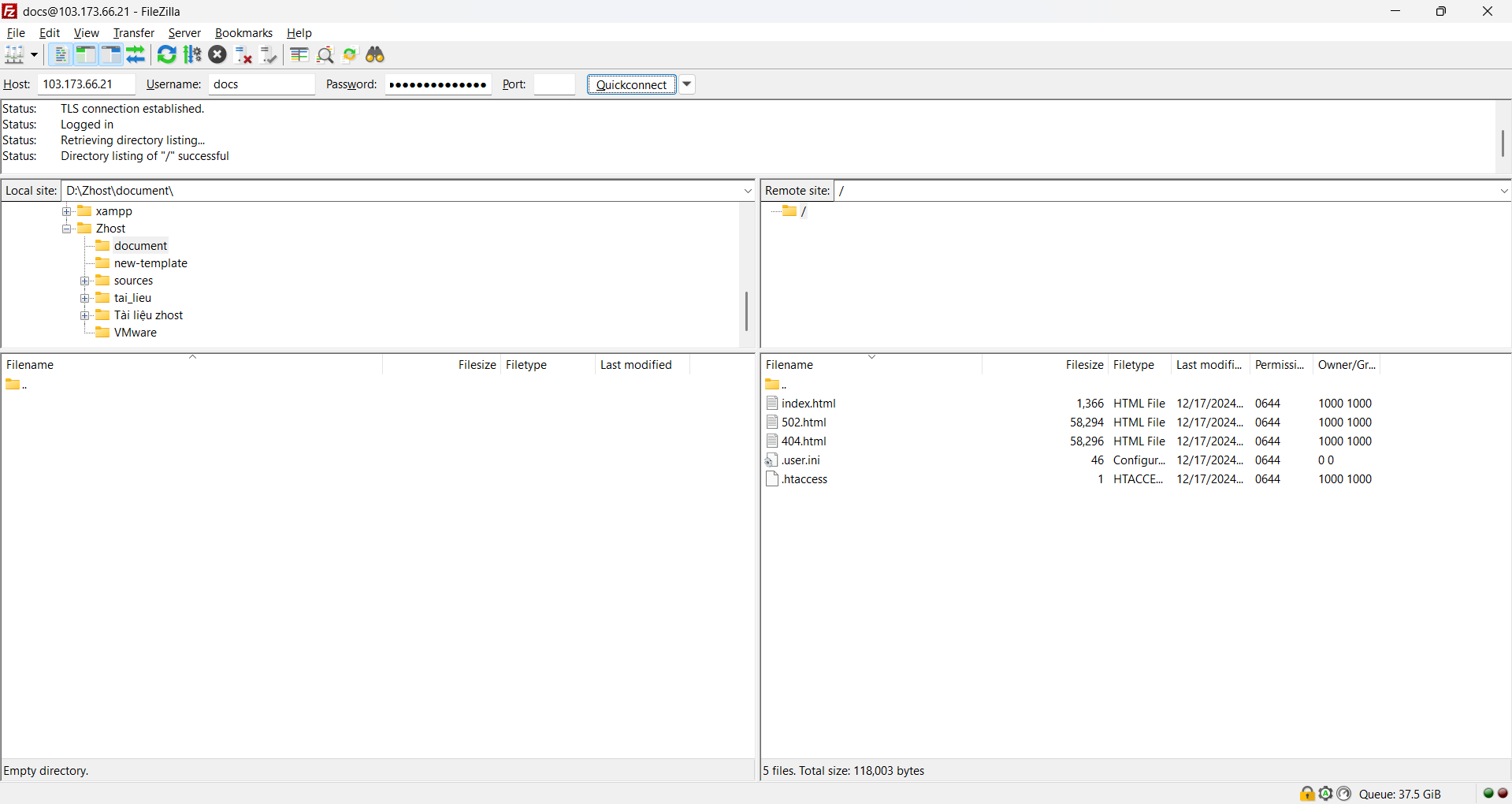Click the local directory tree scrollbar
Viewport: 1512px width, 804px height.
(x=745, y=311)
